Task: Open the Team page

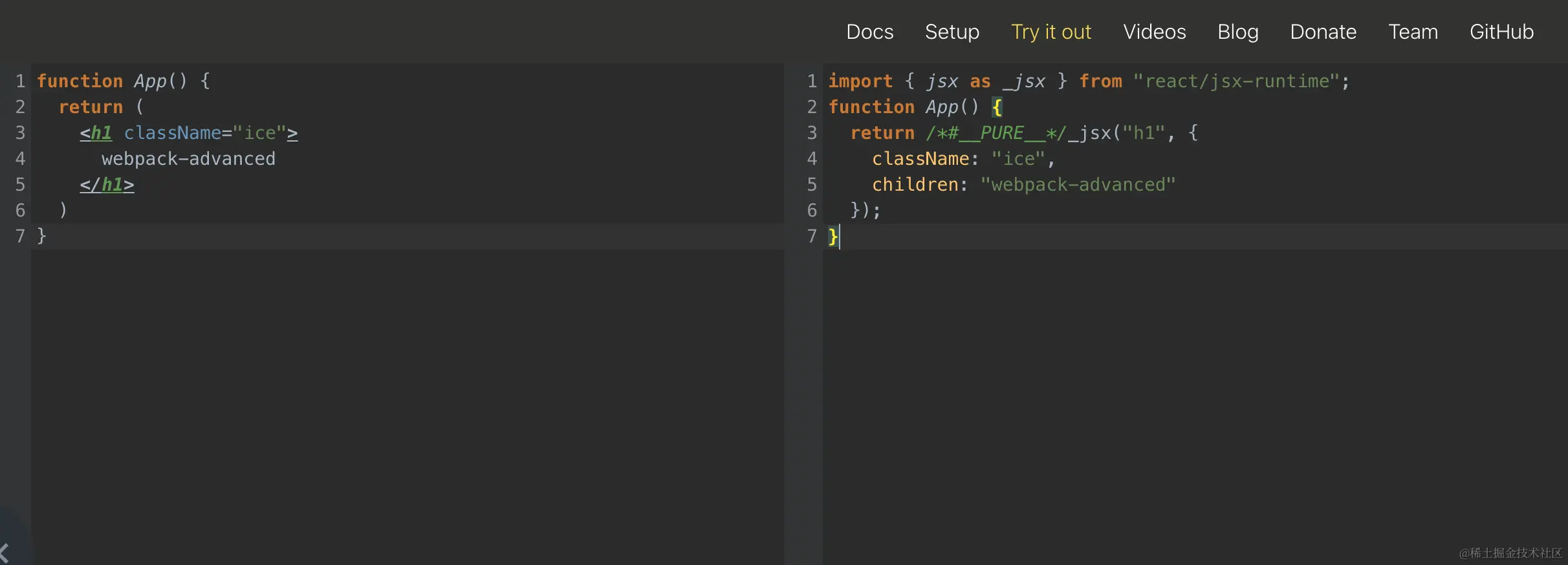Action: coord(1413,32)
